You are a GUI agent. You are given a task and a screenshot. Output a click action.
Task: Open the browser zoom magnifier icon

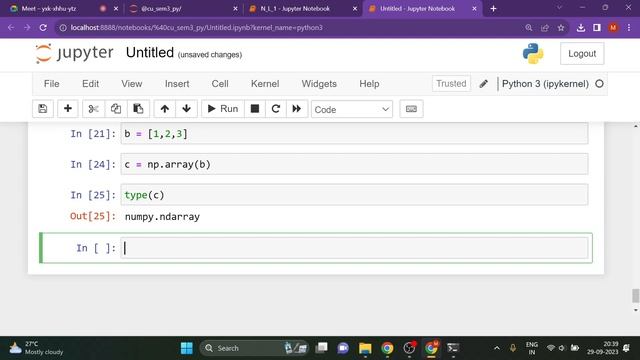click(x=529, y=28)
